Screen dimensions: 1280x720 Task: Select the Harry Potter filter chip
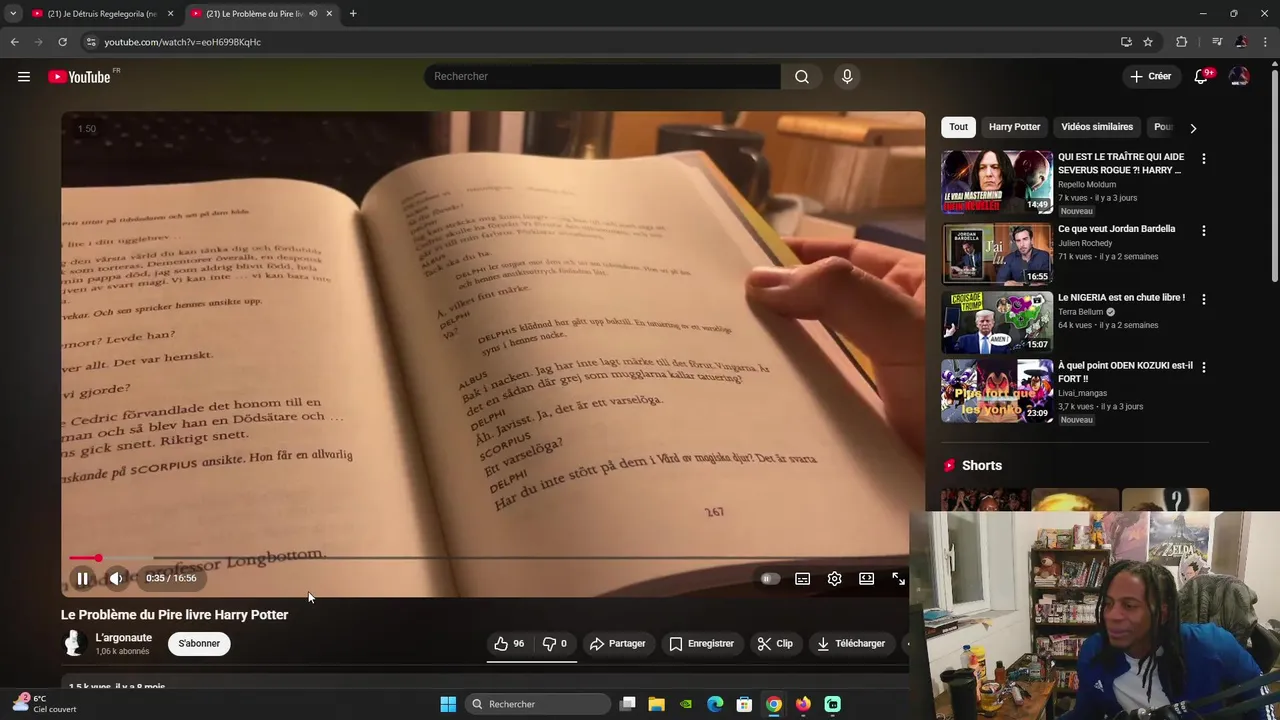tap(1014, 127)
